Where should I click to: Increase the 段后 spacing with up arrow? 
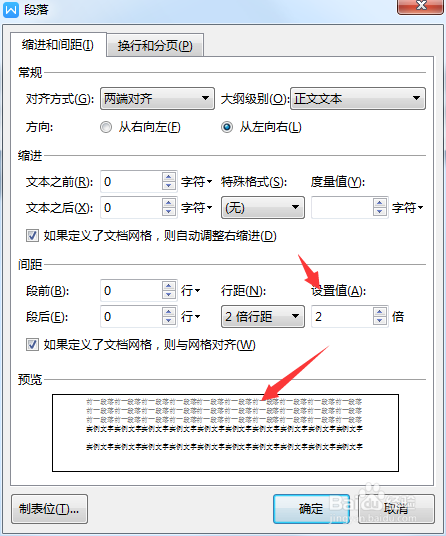(x=168, y=312)
